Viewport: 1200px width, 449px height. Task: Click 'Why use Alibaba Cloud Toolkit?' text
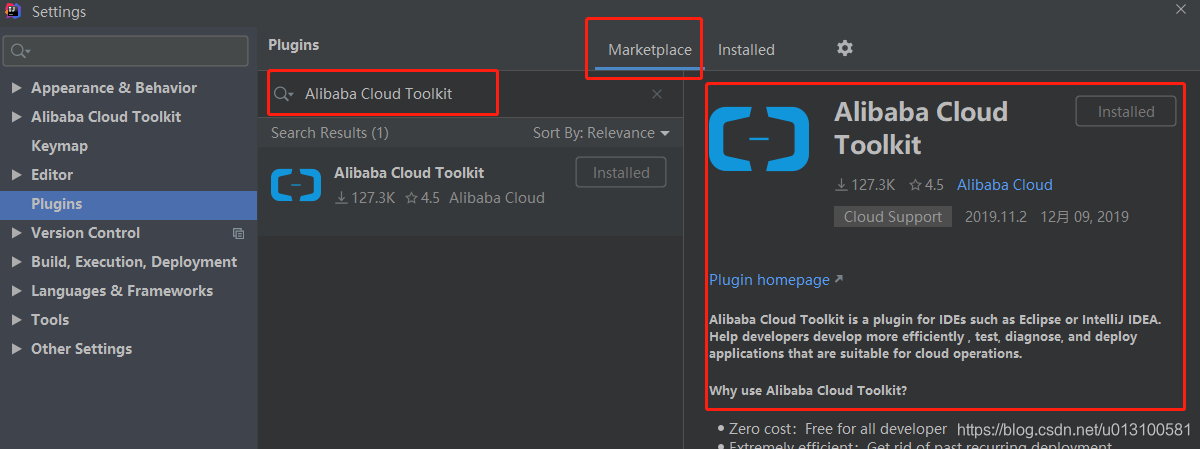[808, 390]
